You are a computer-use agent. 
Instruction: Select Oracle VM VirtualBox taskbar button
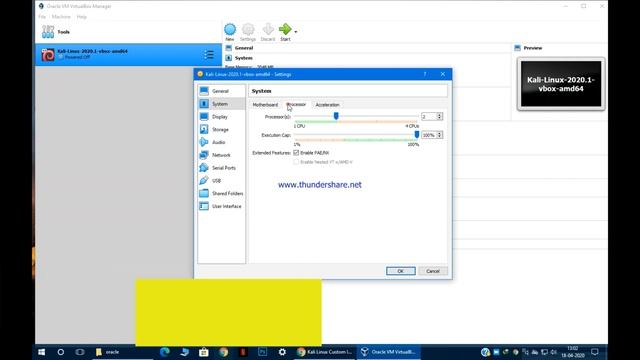(388, 352)
